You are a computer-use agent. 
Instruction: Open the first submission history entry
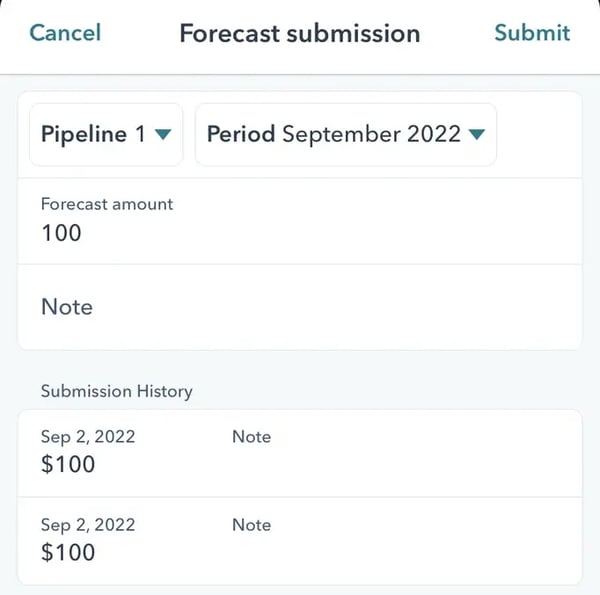point(300,452)
